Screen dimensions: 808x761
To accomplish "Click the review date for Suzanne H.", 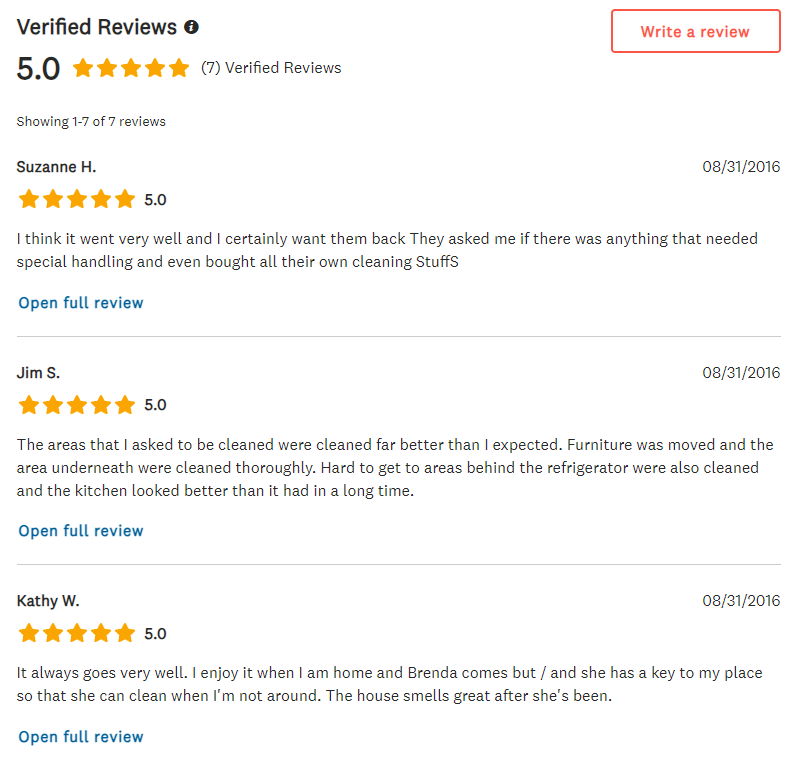I will point(741,167).
